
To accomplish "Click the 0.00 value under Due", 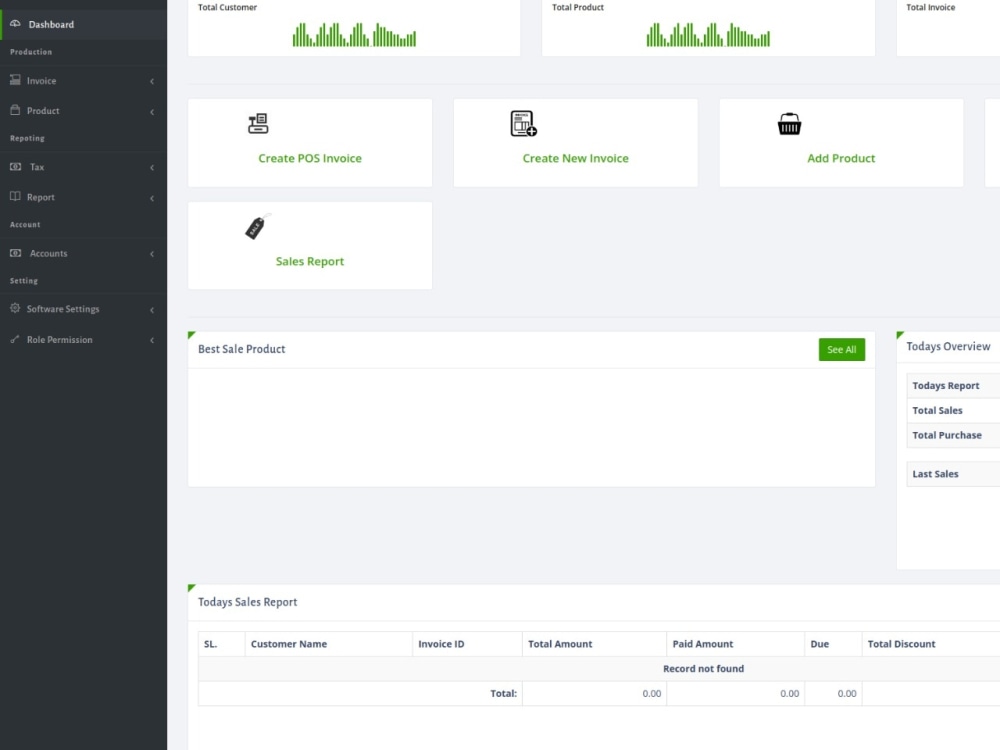I will [x=847, y=693].
